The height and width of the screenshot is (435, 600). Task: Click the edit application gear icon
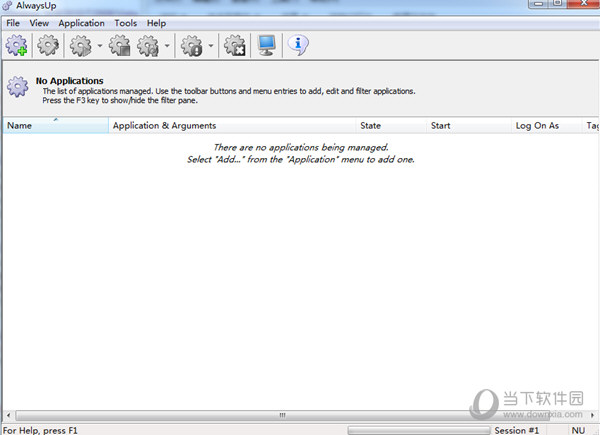point(48,45)
